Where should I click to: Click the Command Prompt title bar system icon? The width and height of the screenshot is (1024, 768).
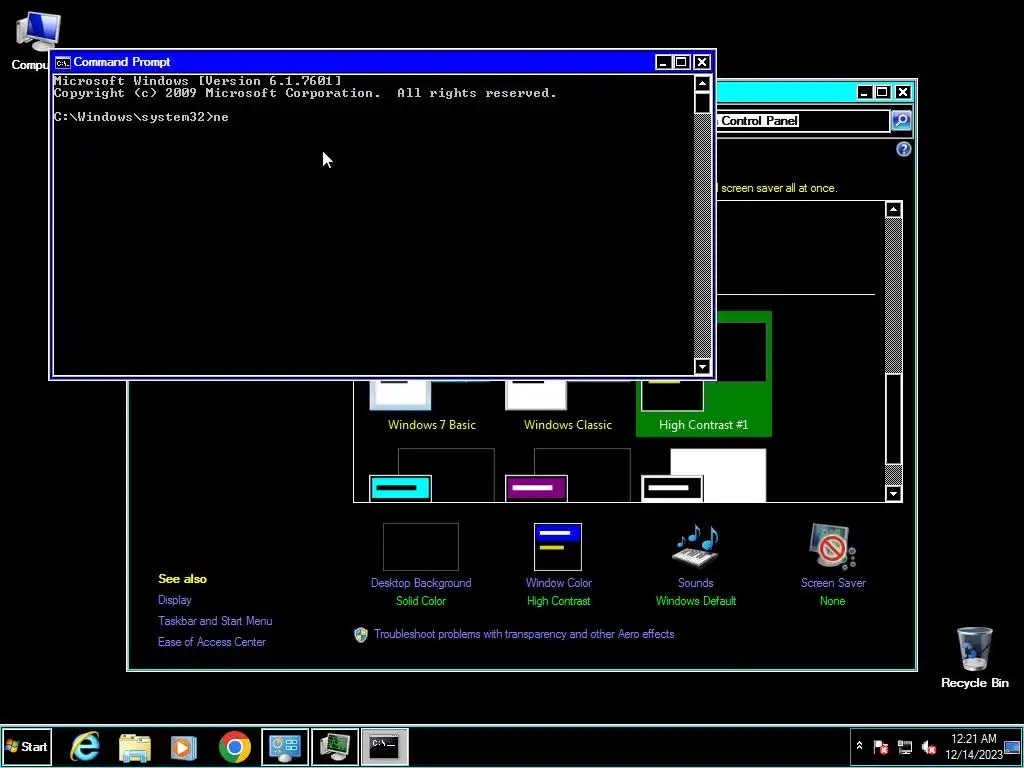(x=63, y=63)
